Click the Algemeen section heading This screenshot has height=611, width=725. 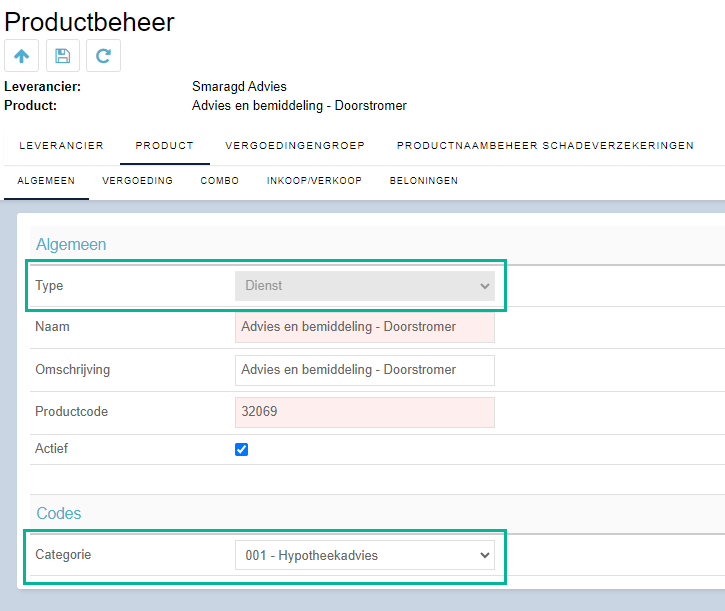coord(71,244)
